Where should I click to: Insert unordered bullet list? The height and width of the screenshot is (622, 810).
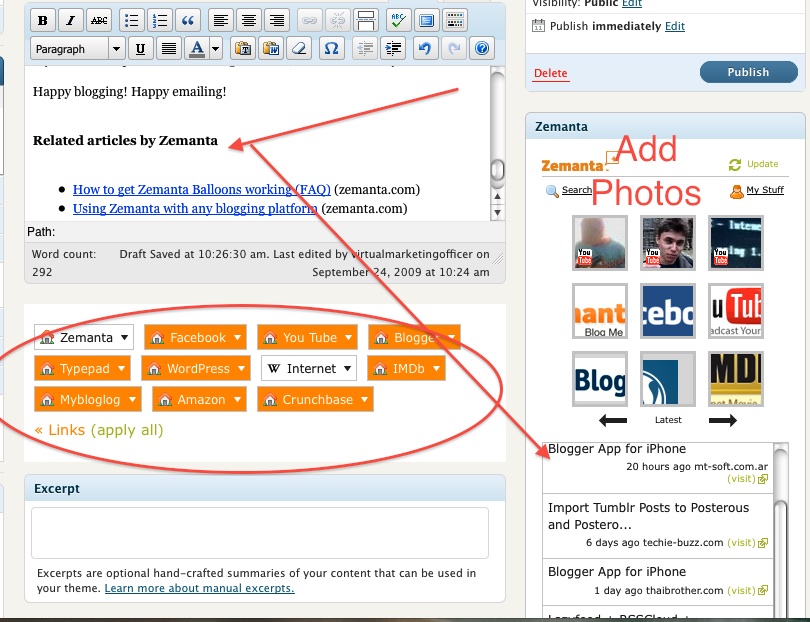click(x=132, y=21)
